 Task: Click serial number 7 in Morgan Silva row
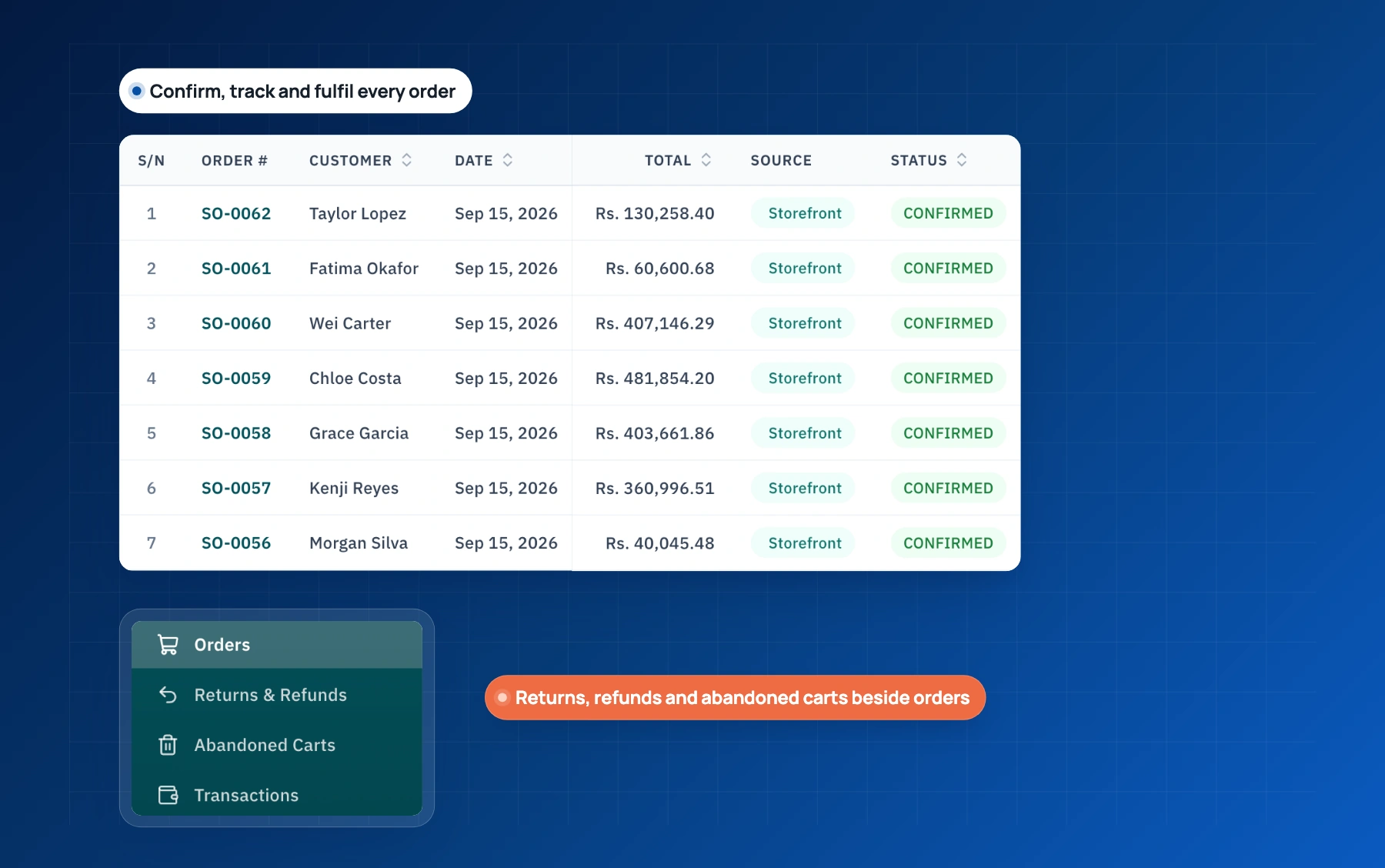[x=152, y=543]
